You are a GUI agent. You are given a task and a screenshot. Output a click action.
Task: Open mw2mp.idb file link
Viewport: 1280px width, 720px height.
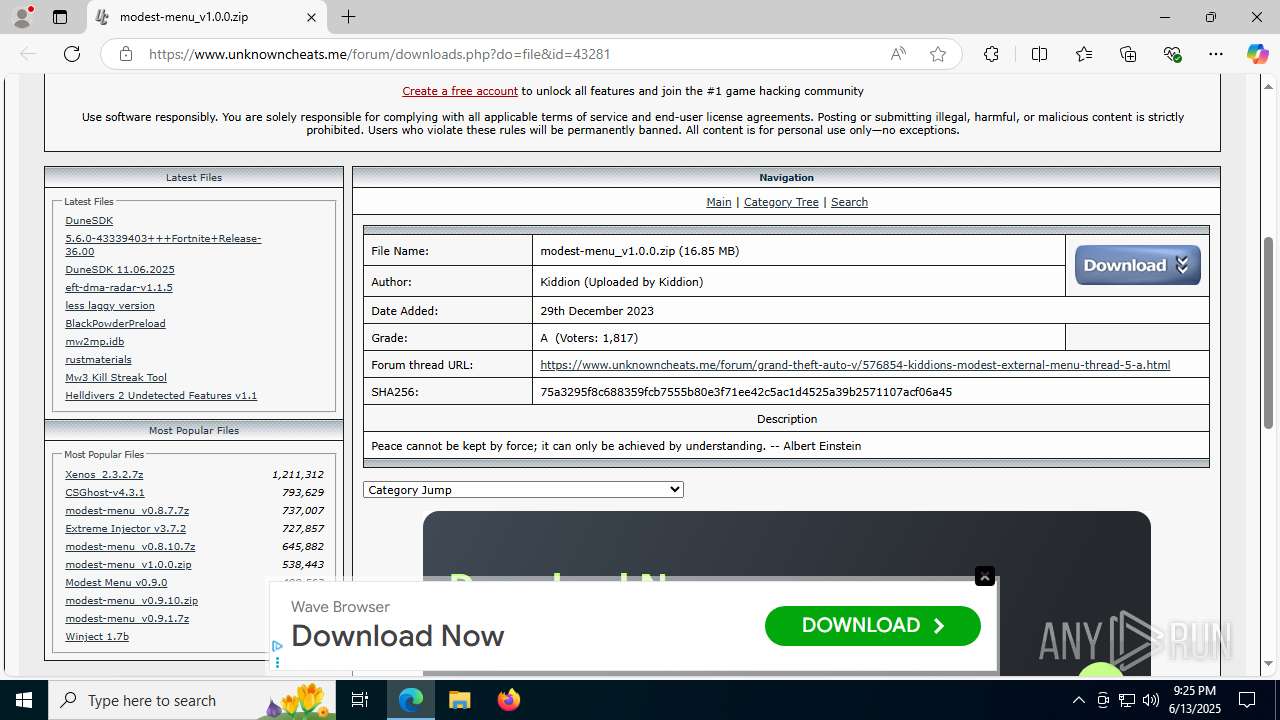pos(95,342)
